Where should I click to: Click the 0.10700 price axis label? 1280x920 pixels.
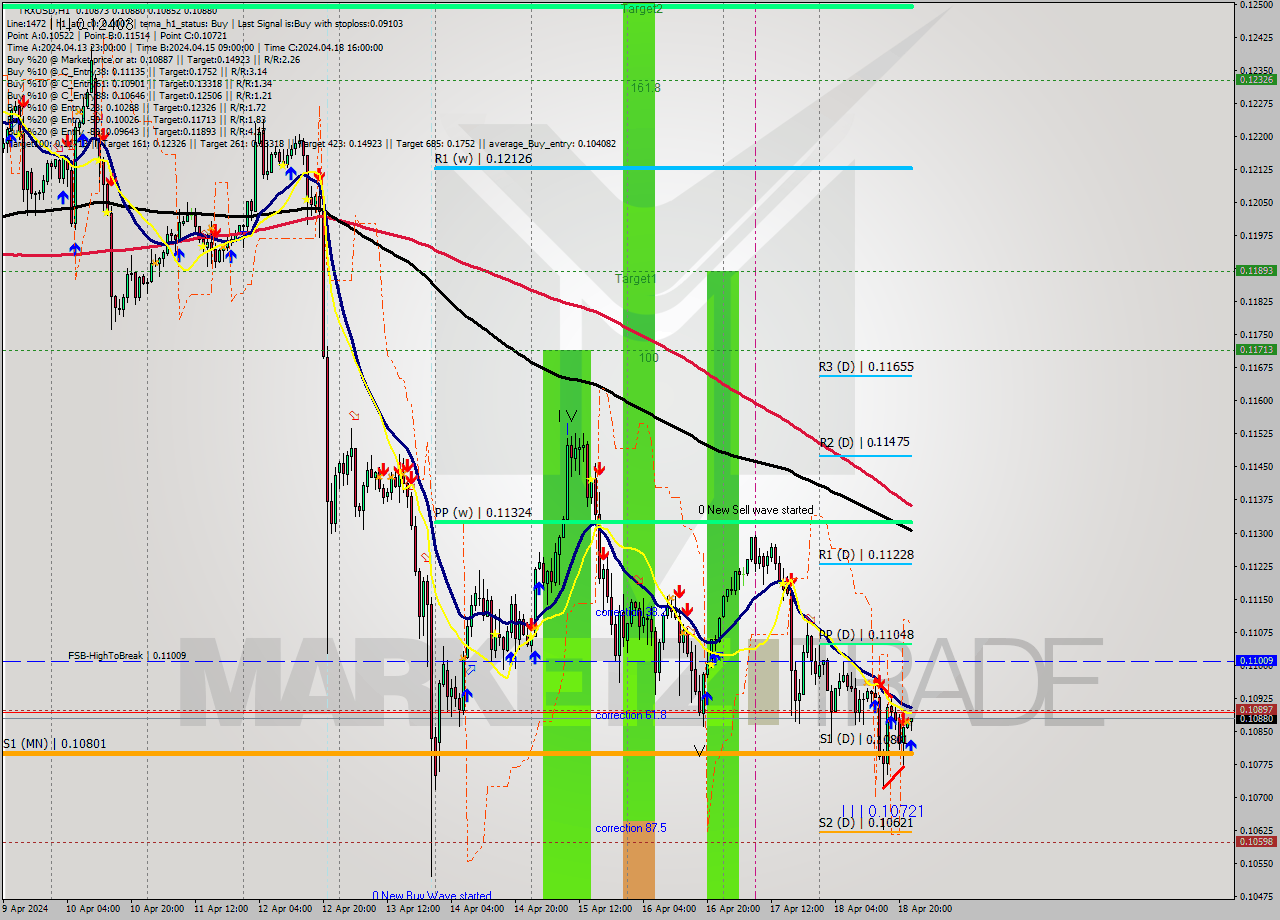[x=1256, y=797]
